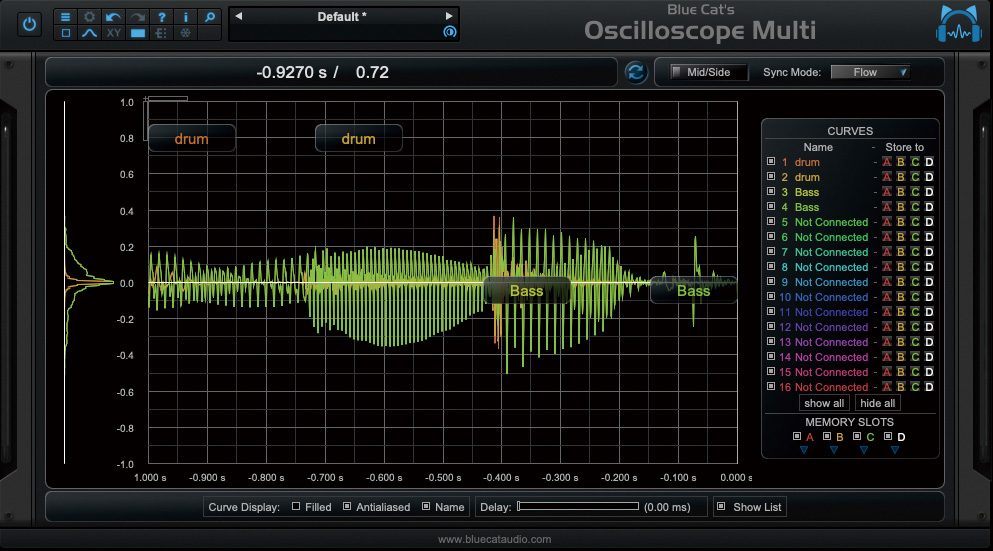Open the main menu hamburger icon

[x=65, y=17]
